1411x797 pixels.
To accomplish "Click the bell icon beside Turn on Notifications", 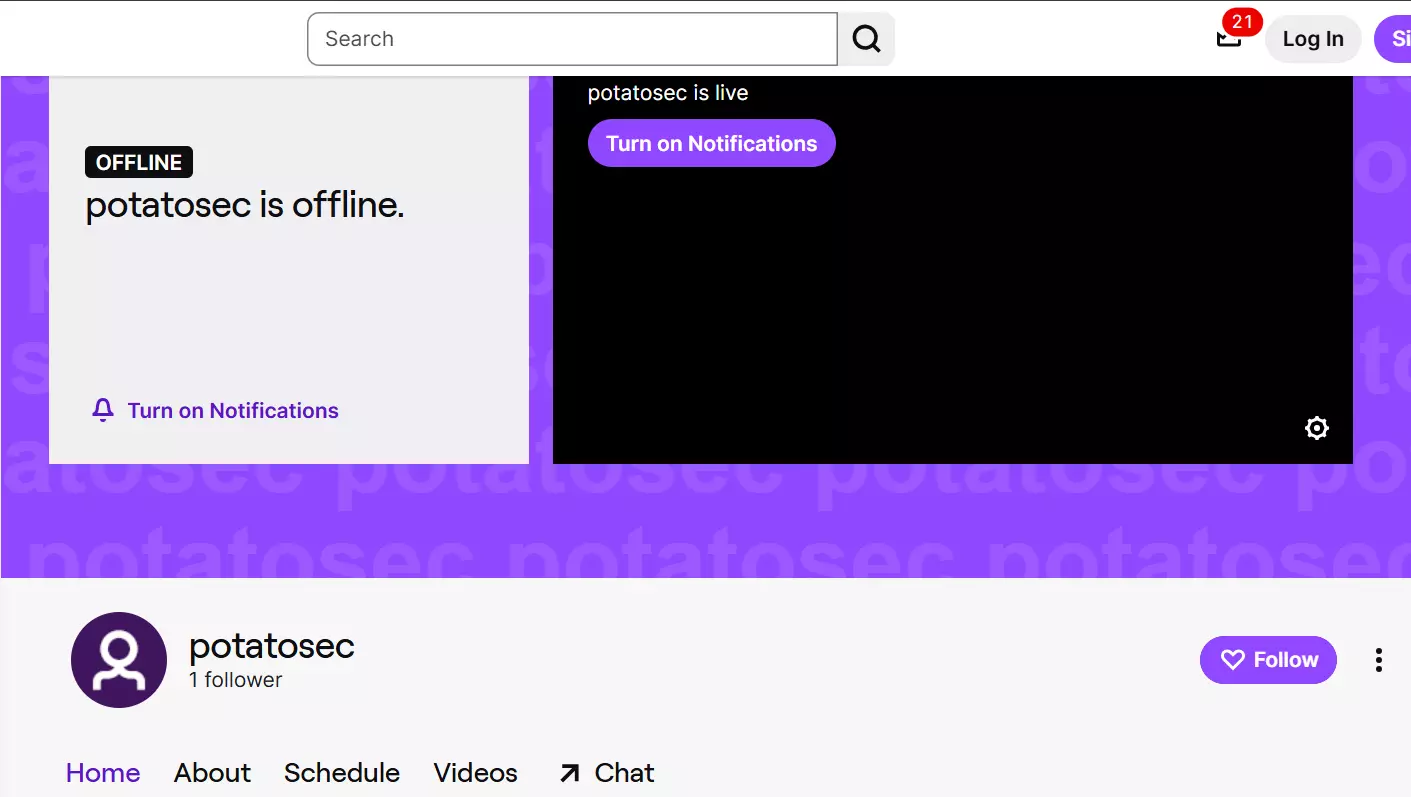I will 103,410.
